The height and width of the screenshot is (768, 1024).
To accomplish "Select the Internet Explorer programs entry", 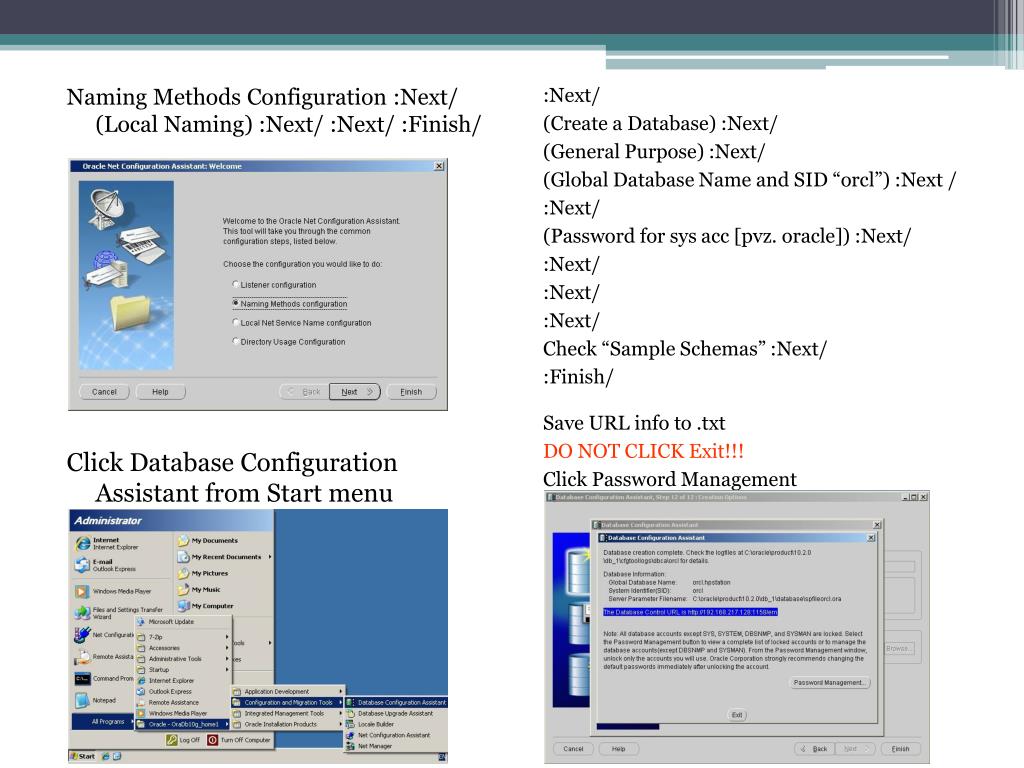I will click(x=183, y=680).
